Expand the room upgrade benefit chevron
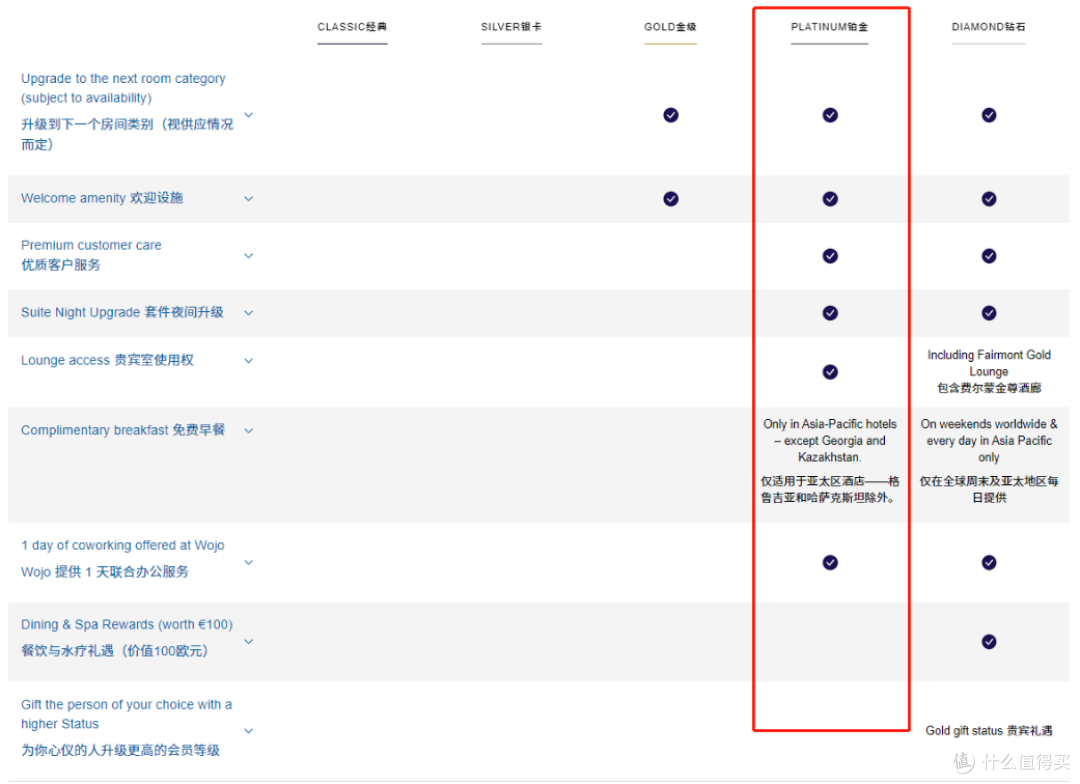 tap(249, 115)
